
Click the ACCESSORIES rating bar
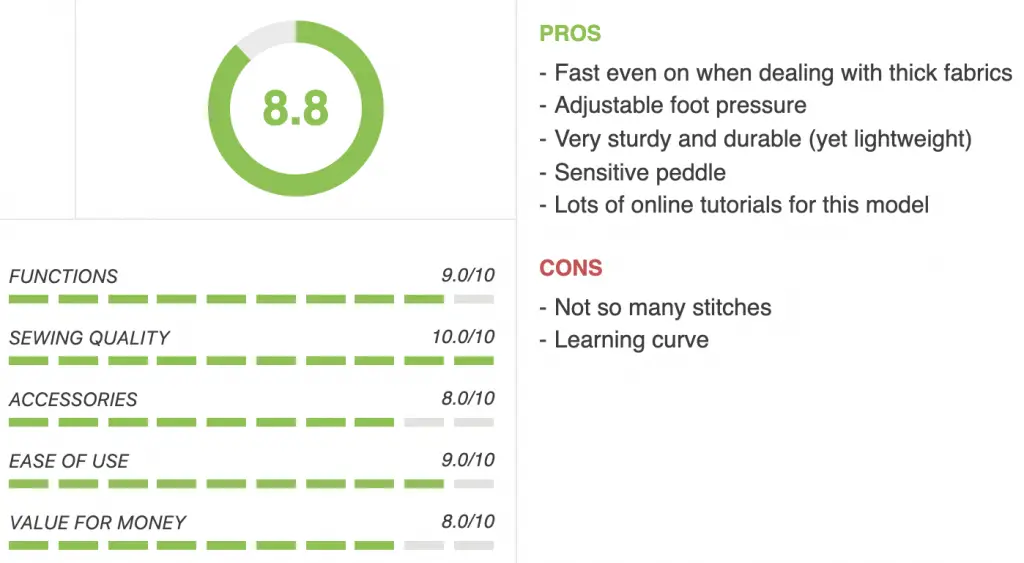tap(251, 423)
